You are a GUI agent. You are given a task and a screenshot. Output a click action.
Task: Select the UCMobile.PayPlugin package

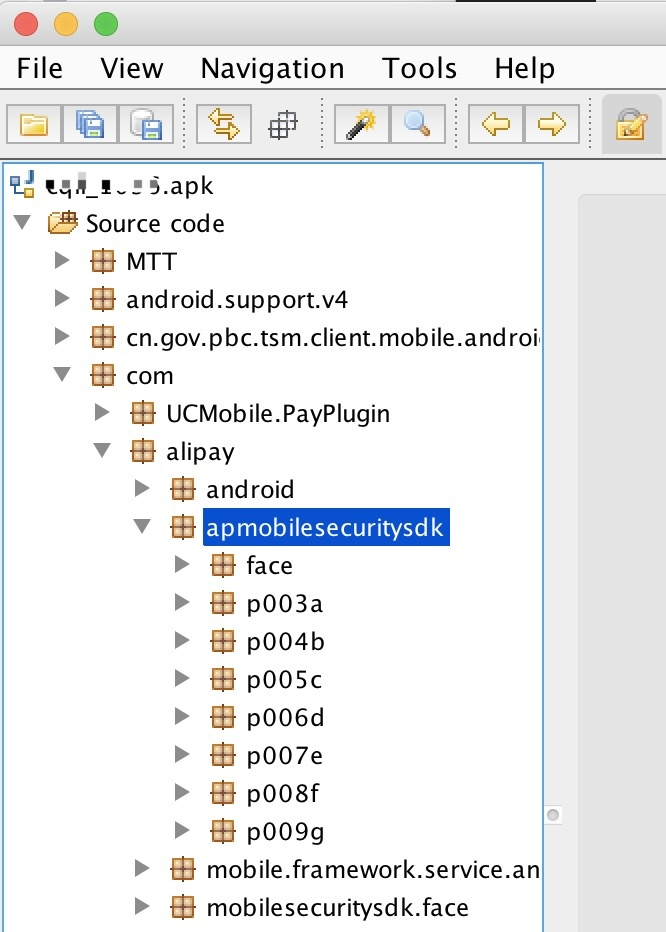(x=278, y=414)
